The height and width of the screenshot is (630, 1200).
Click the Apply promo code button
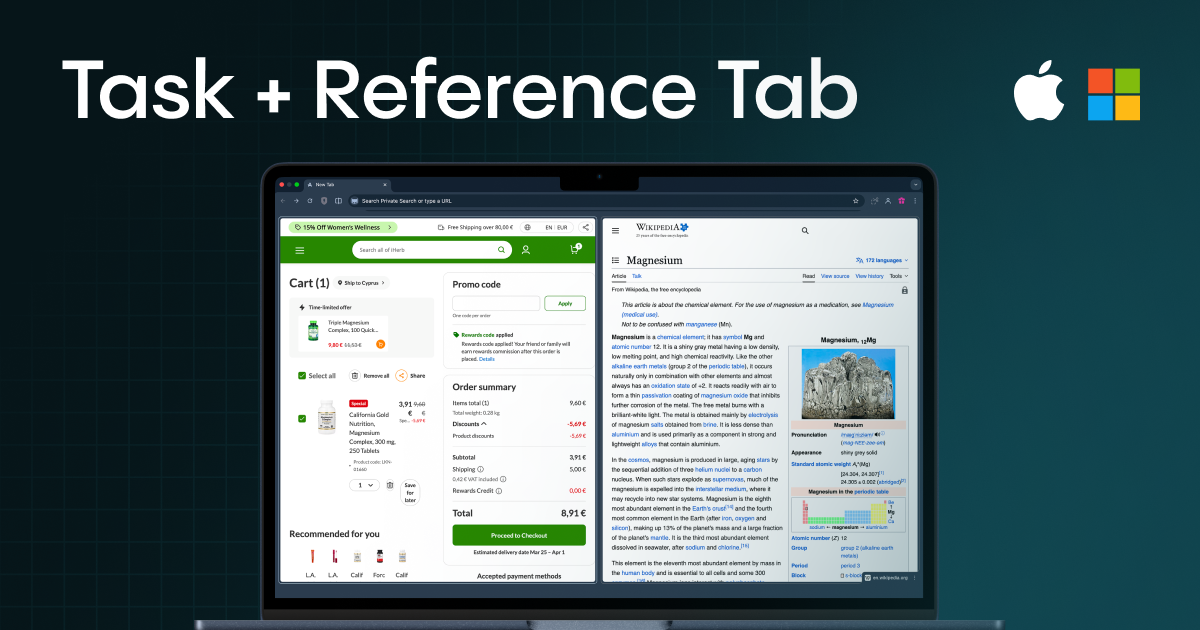point(565,303)
